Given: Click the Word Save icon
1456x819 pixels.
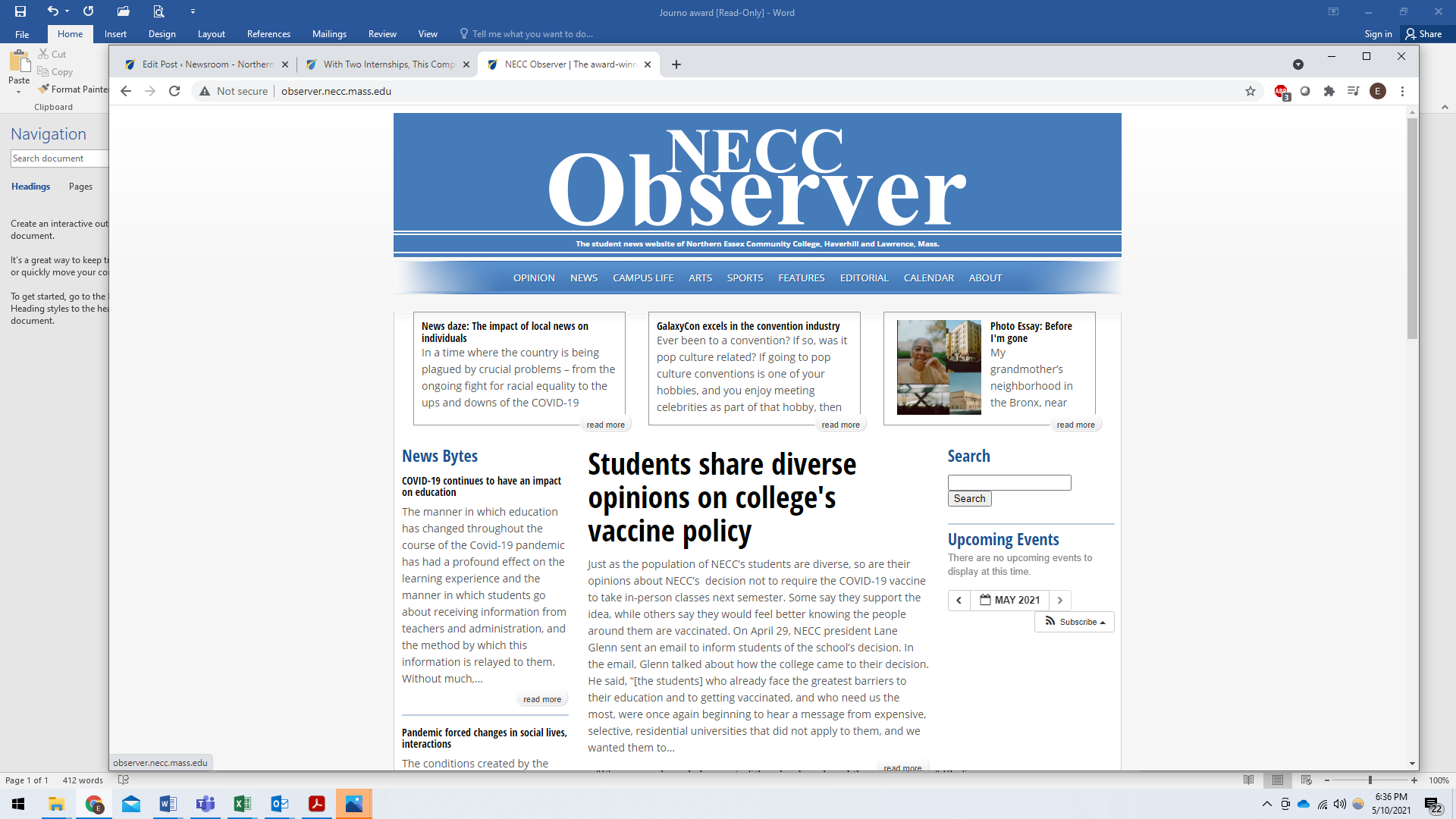Looking at the screenshot, I should 20,11.
